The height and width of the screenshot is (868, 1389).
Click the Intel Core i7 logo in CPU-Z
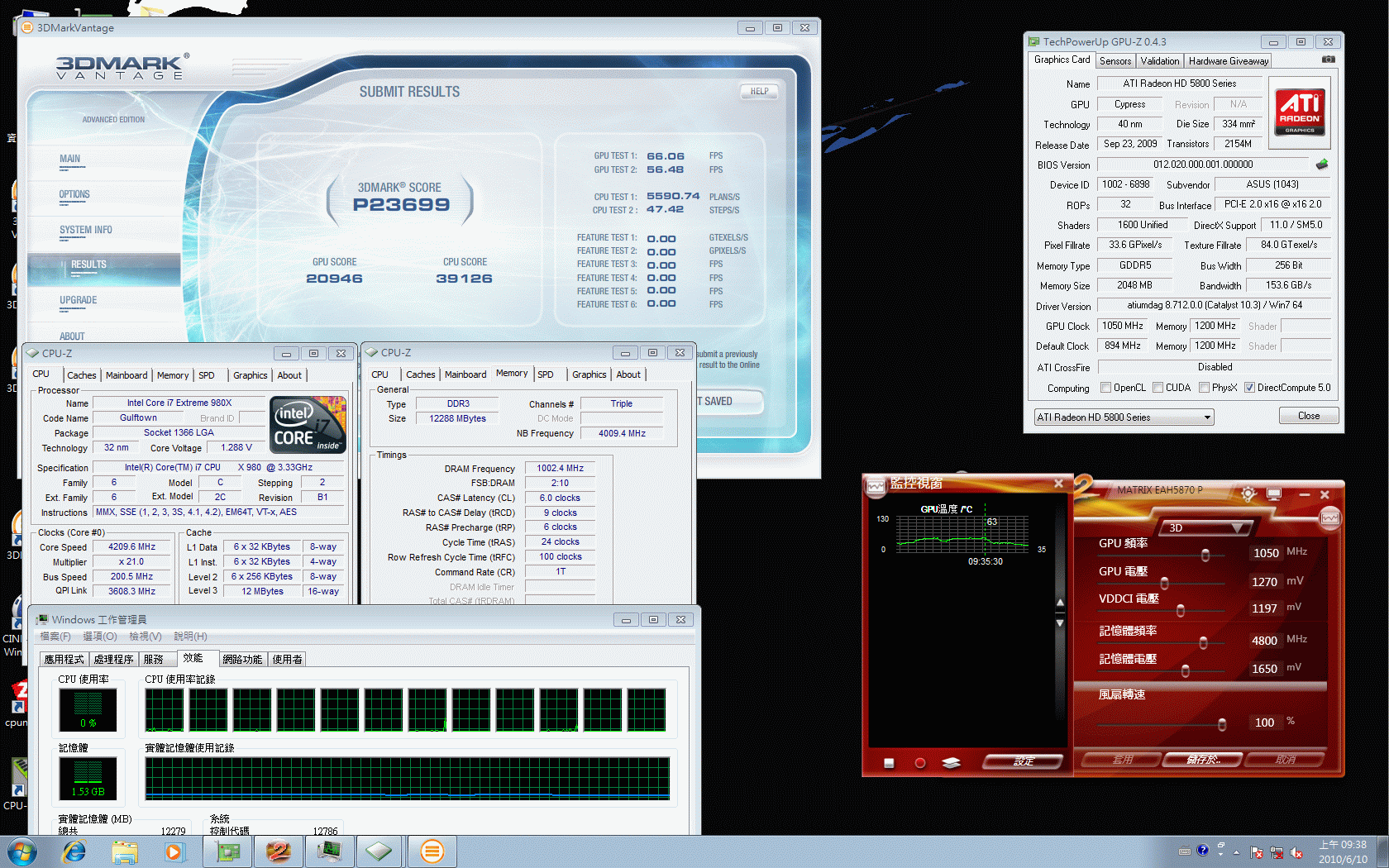[308, 424]
